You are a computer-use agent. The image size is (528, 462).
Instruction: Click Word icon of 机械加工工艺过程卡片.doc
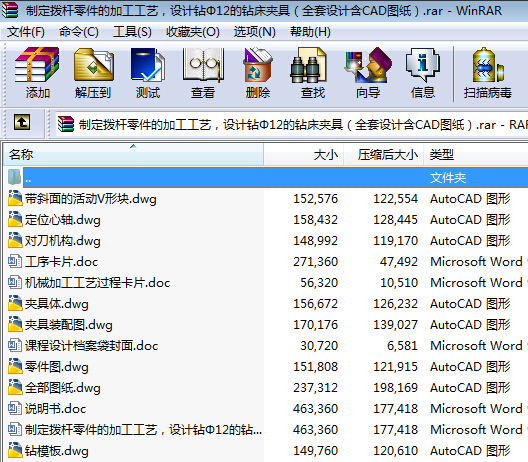coord(15,282)
